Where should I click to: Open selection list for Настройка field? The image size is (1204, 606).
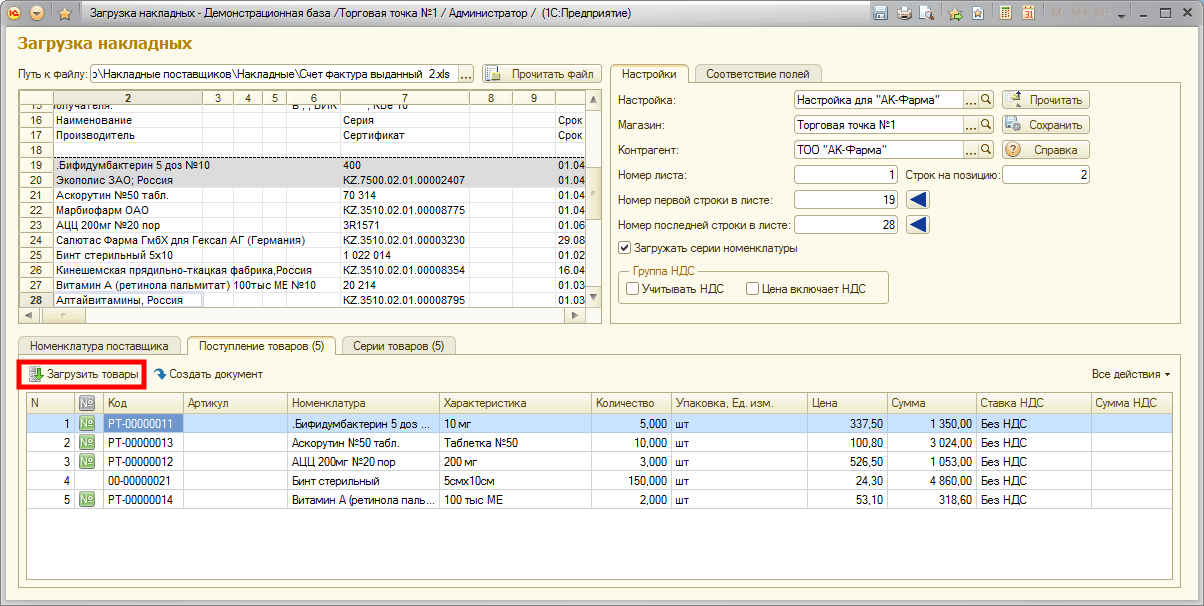pyautogui.click(x=970, y=100)
